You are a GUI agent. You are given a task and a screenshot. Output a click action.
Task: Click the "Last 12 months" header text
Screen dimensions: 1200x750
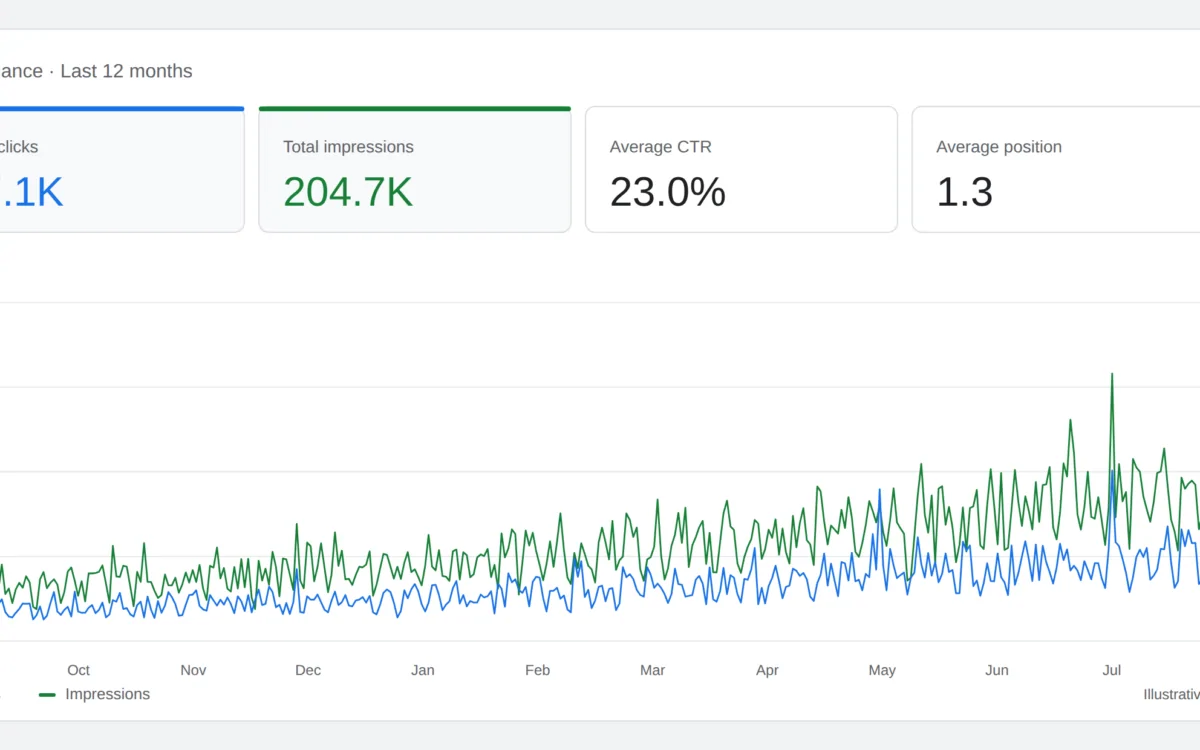pyautogui.click(x=126, y=71)
